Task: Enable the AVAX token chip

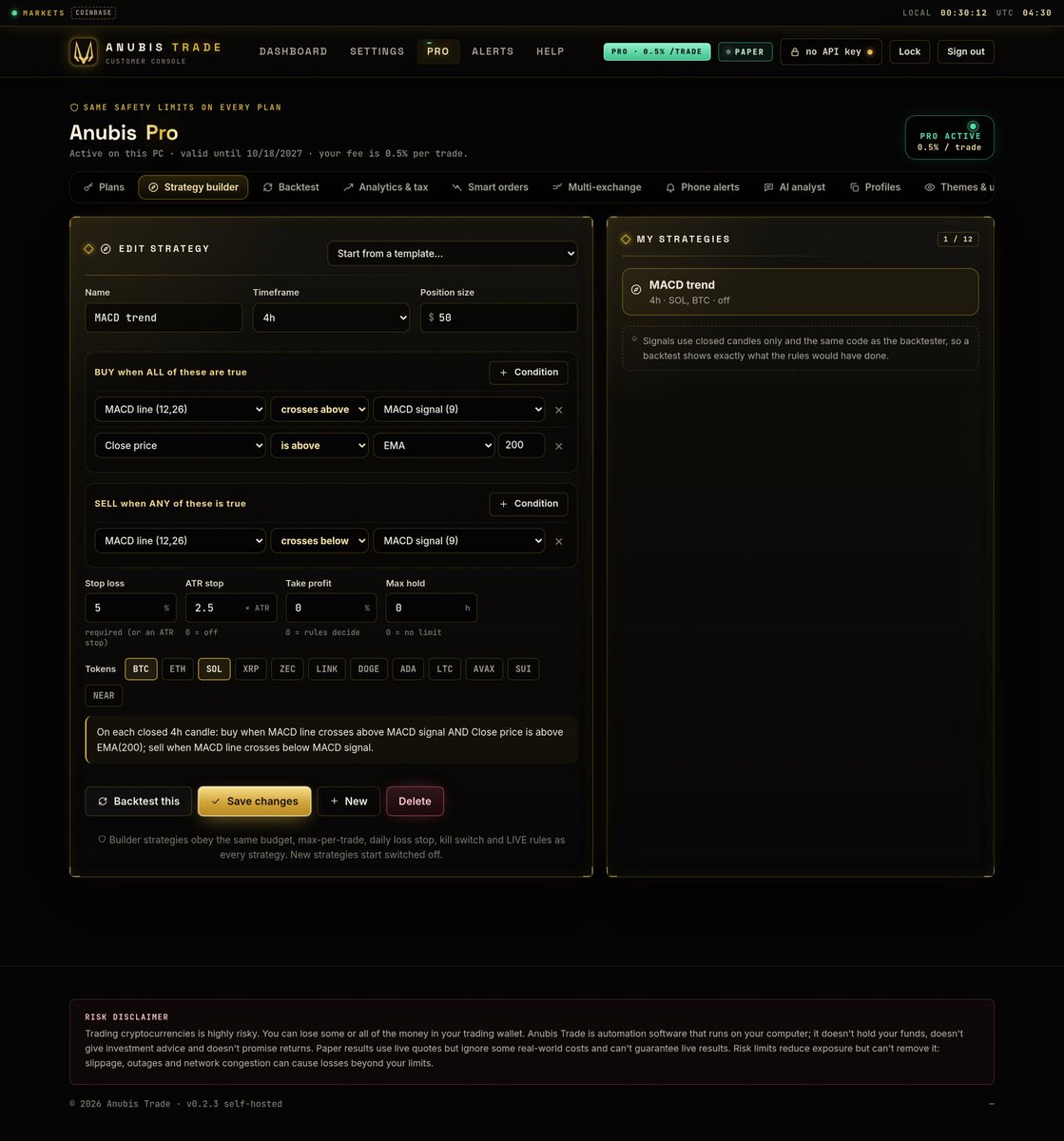Action: 484,669
